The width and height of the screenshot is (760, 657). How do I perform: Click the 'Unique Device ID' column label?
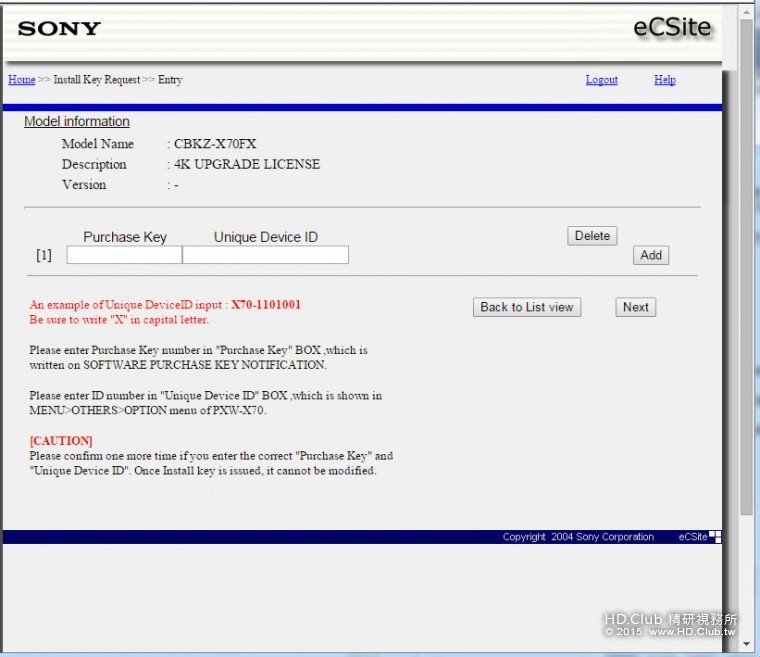[266, 237]
